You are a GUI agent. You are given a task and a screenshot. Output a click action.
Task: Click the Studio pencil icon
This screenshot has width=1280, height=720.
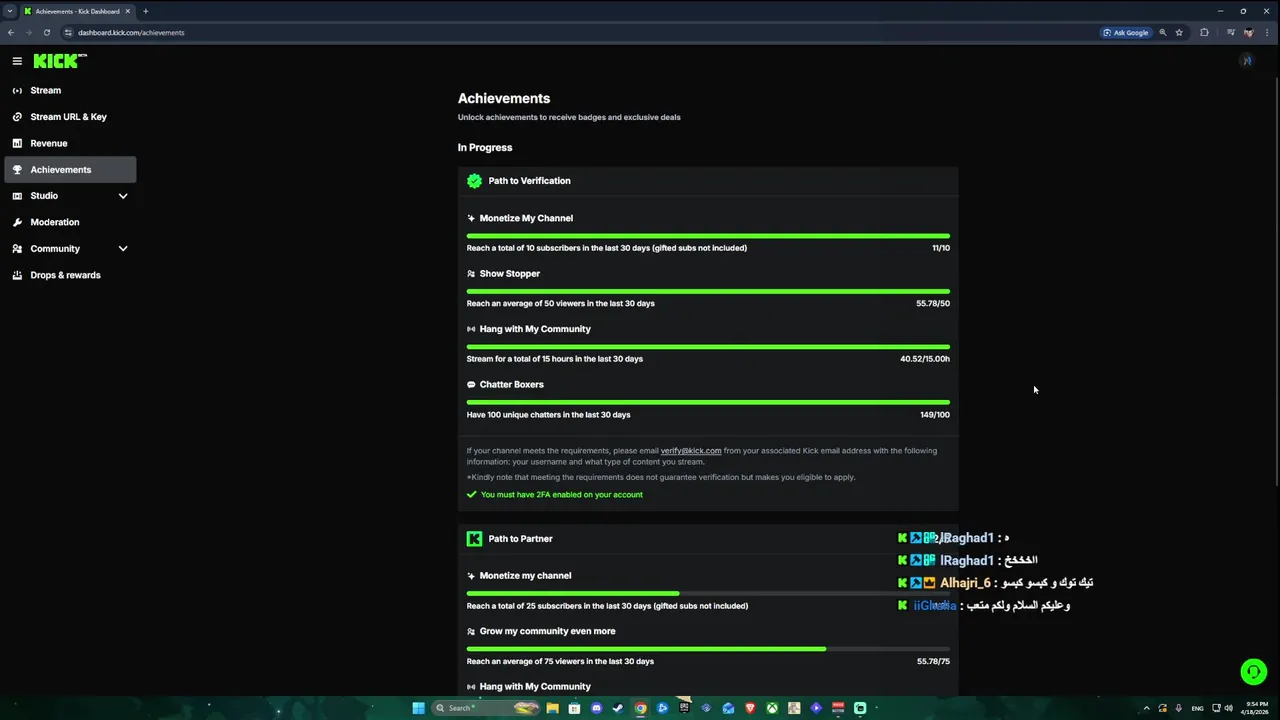(x=17, y=196)
